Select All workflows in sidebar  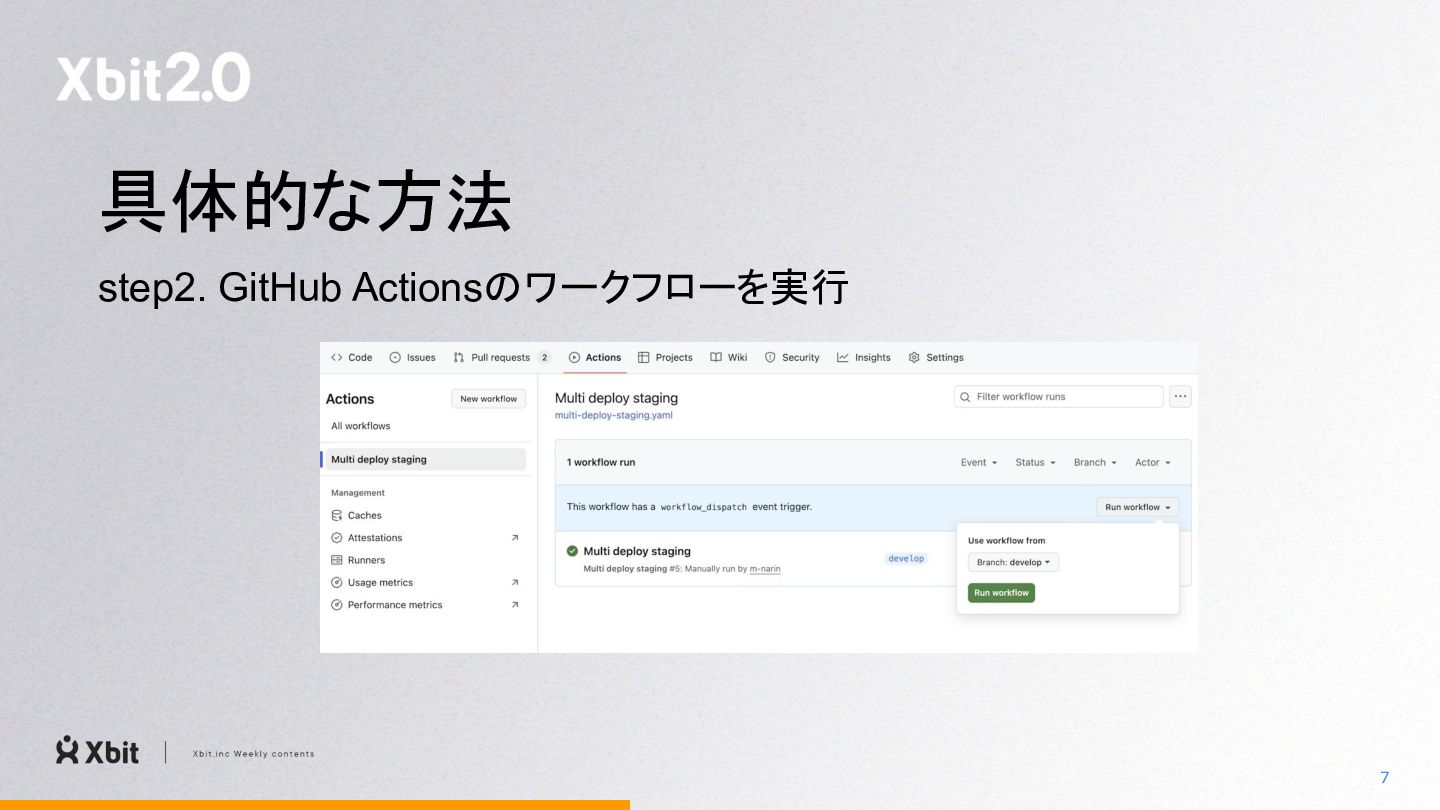(x=361, y=426)
